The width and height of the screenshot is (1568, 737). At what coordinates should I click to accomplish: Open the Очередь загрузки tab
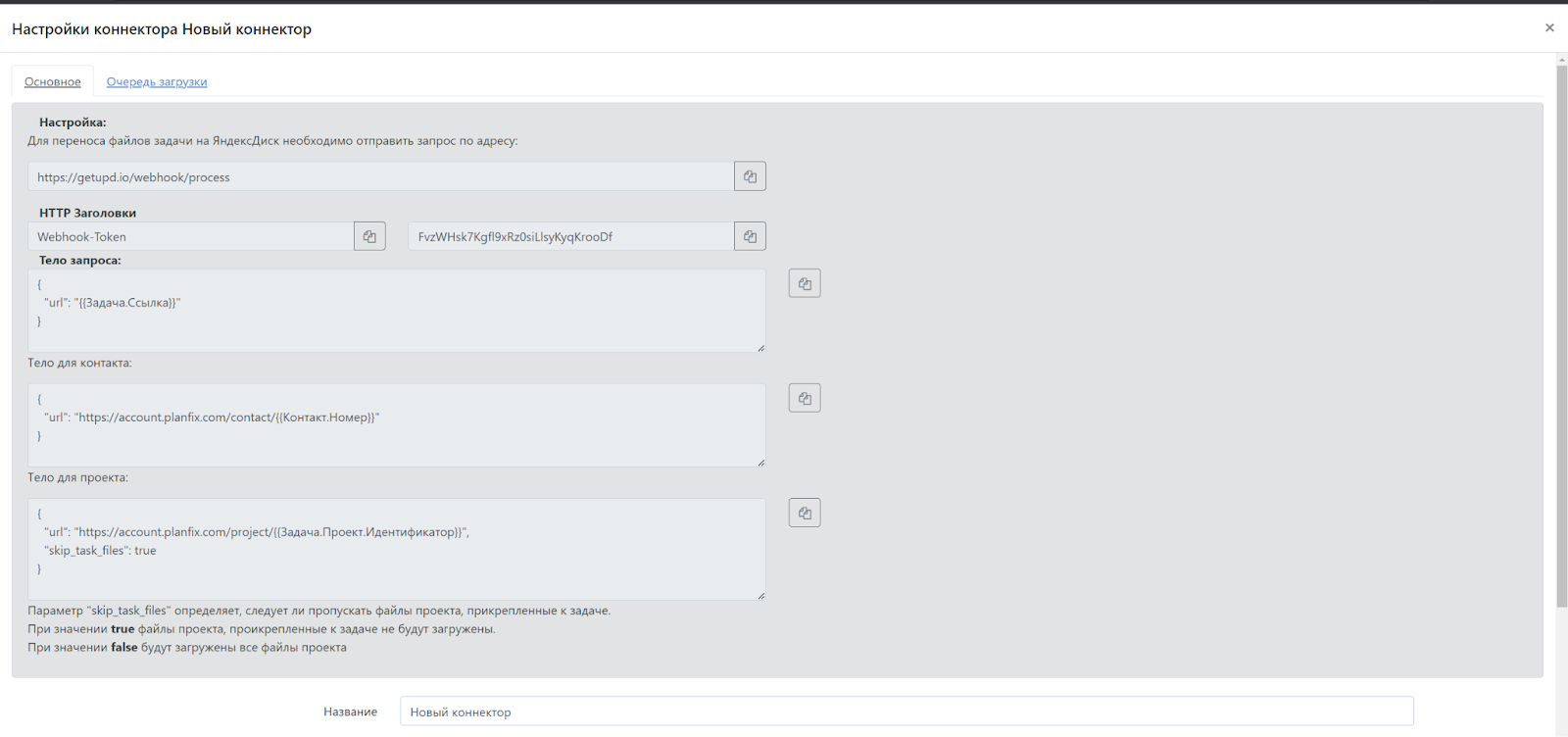click(157, 81)
